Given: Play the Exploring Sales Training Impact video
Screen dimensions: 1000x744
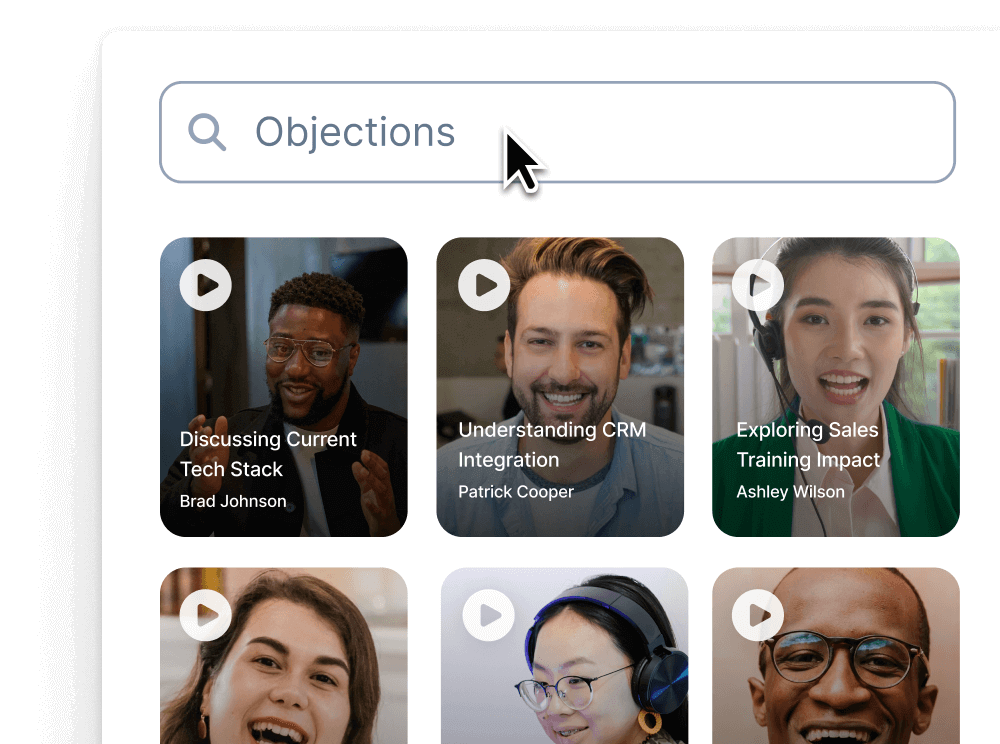Looking at the screenshot, I should pyautogui.click(x=758, y=285).
